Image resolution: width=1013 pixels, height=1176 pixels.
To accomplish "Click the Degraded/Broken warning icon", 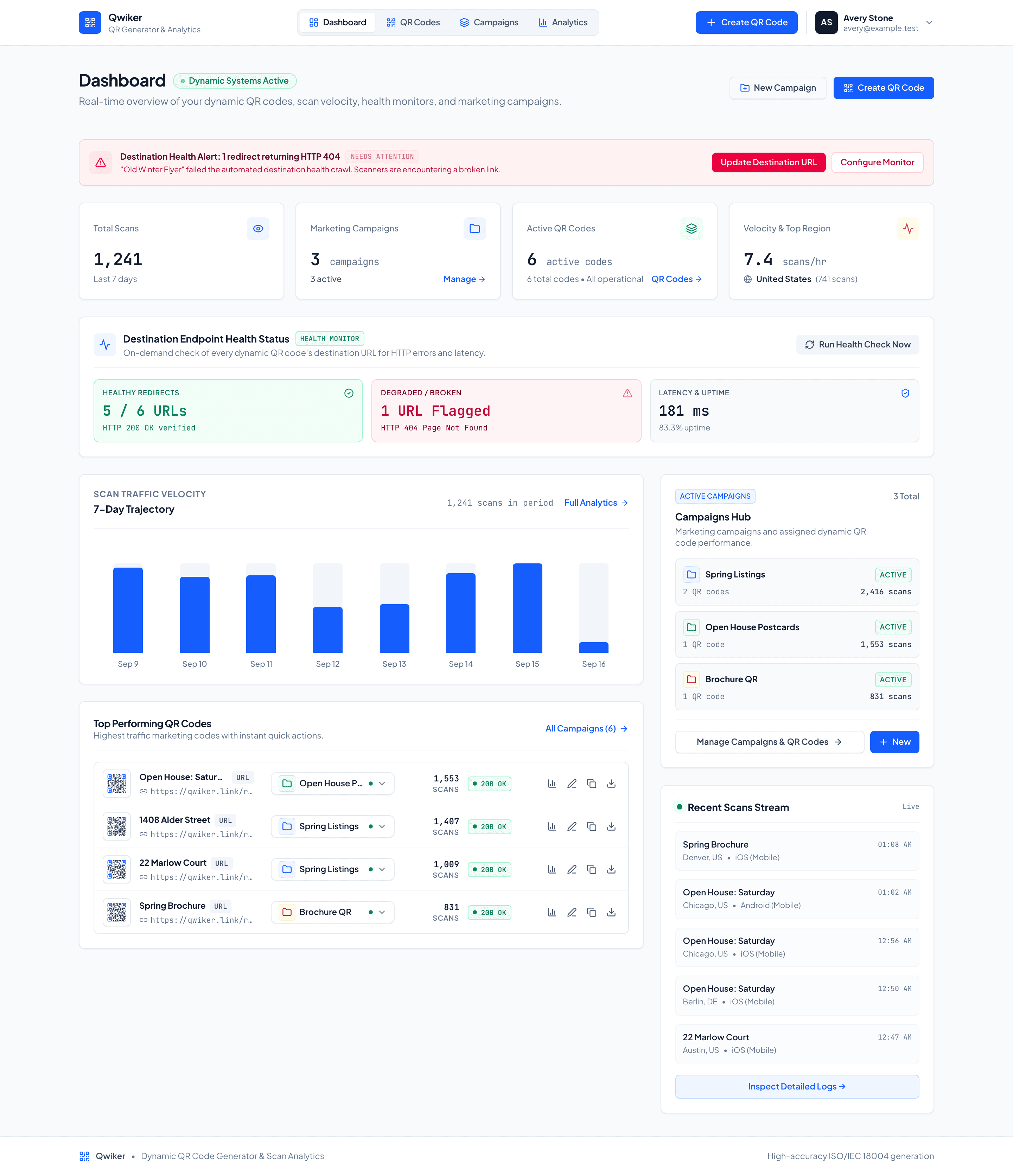I will 627,393.
